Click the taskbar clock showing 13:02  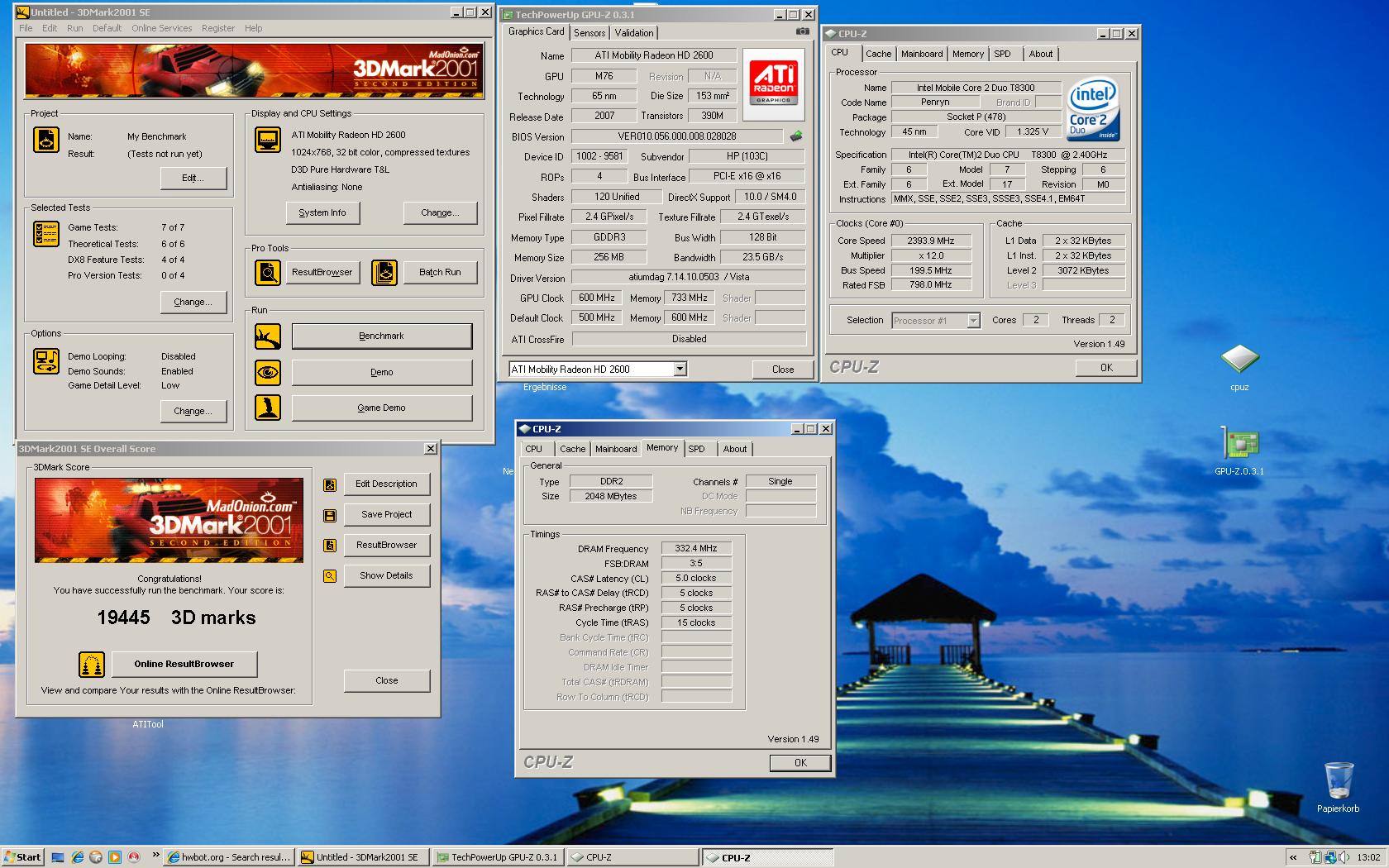pos(1368,857)
